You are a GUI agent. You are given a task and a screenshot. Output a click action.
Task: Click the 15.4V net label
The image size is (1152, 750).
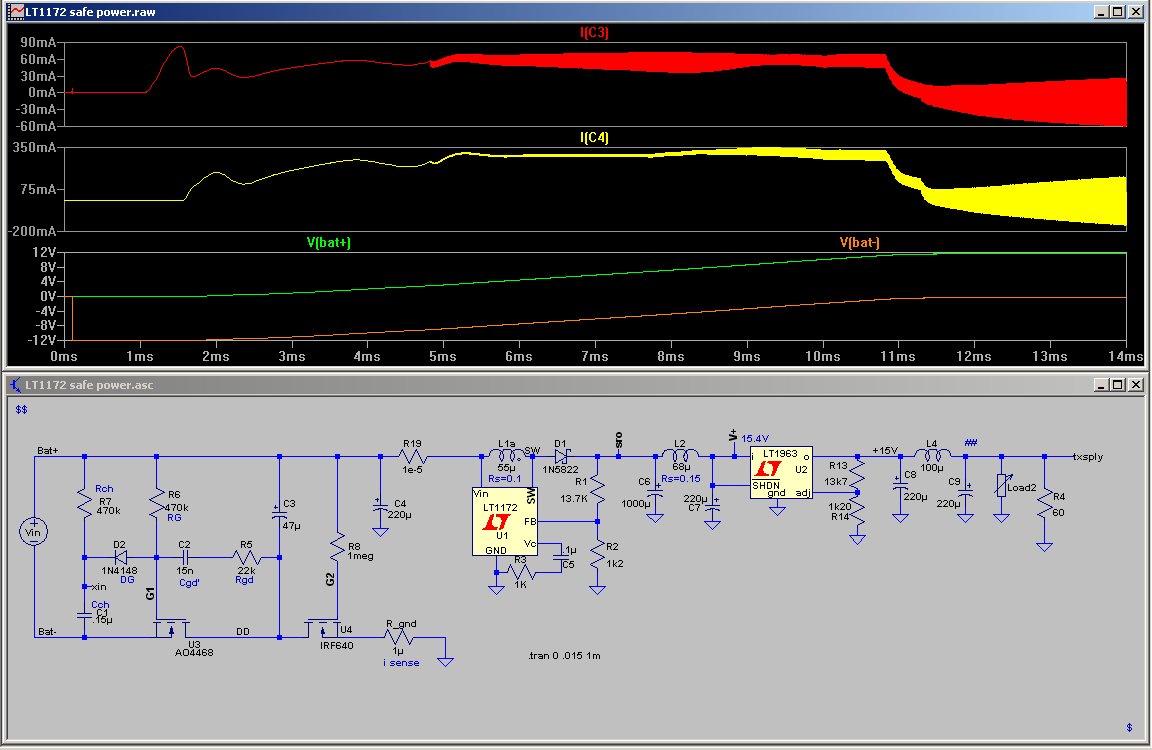tap(755, 439)
